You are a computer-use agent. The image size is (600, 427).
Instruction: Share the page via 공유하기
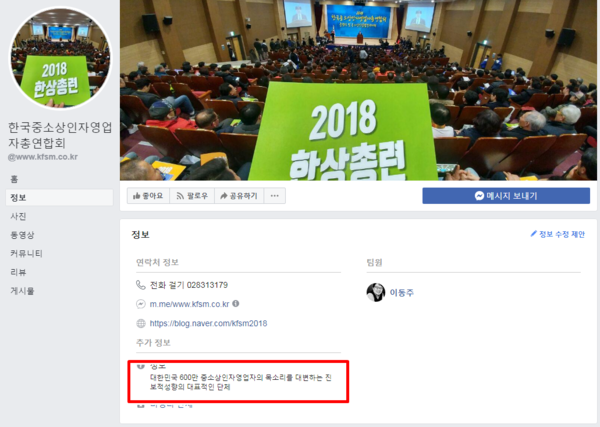click(239, 196)
